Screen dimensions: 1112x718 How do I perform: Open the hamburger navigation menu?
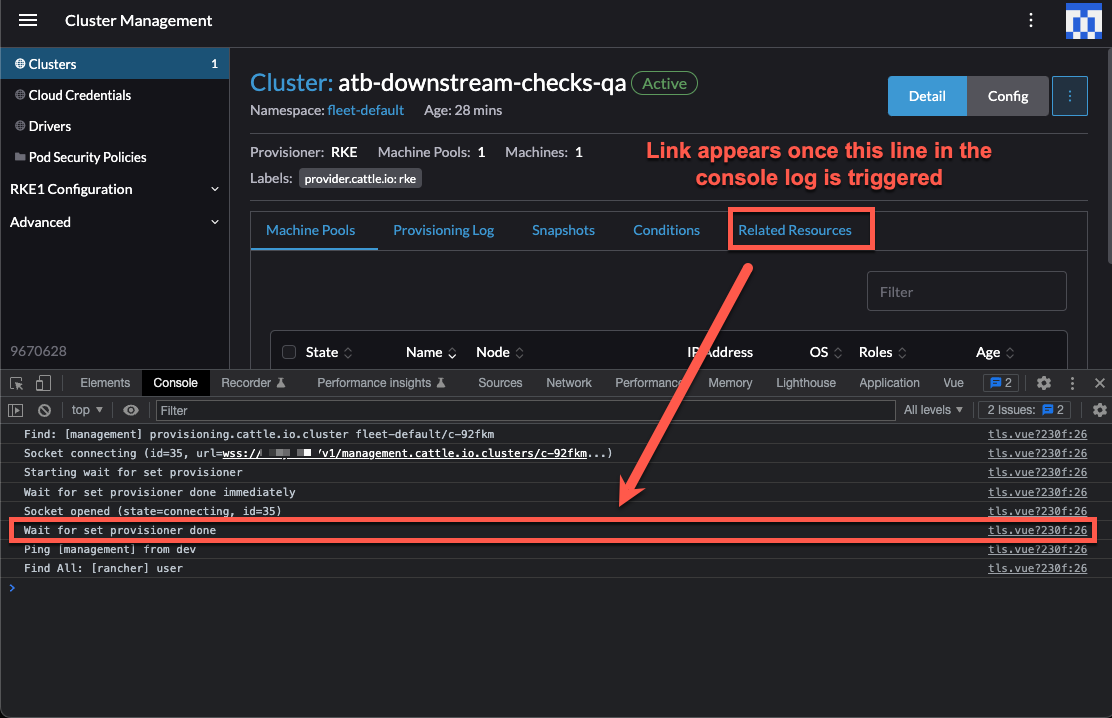(x=27, y=20)
